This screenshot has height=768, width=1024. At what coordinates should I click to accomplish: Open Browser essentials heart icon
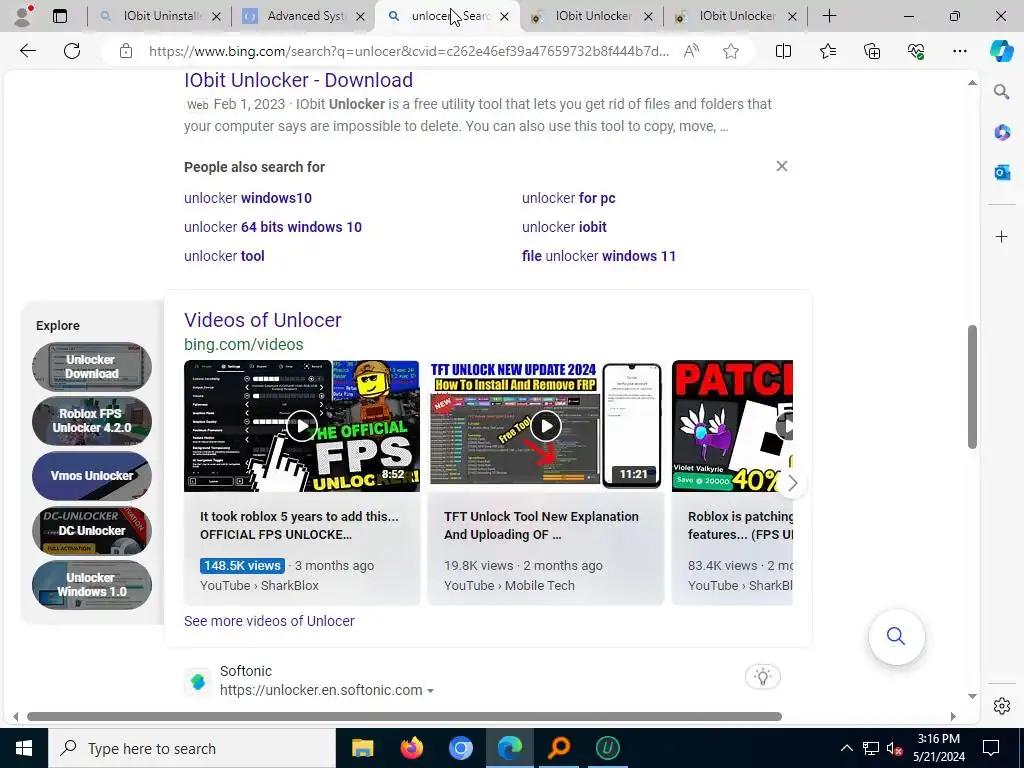pyautogui.click(x=916, y=51)
